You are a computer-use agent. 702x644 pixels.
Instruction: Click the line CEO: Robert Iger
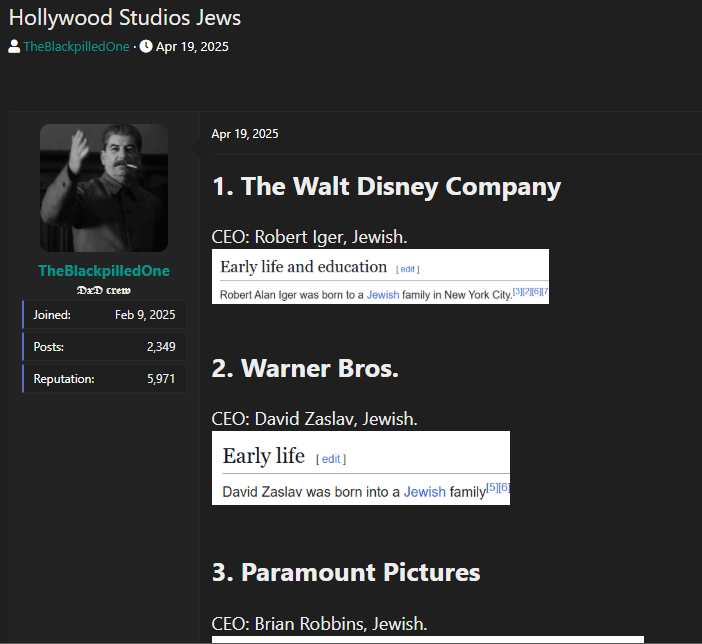309,237
